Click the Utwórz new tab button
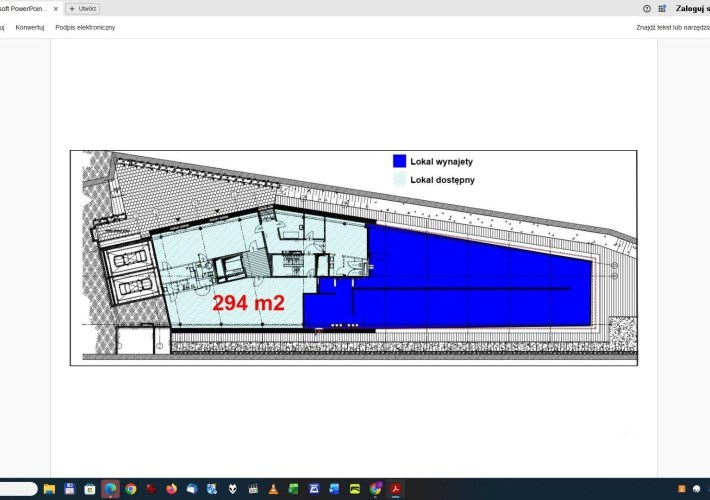 click(82, 8)
